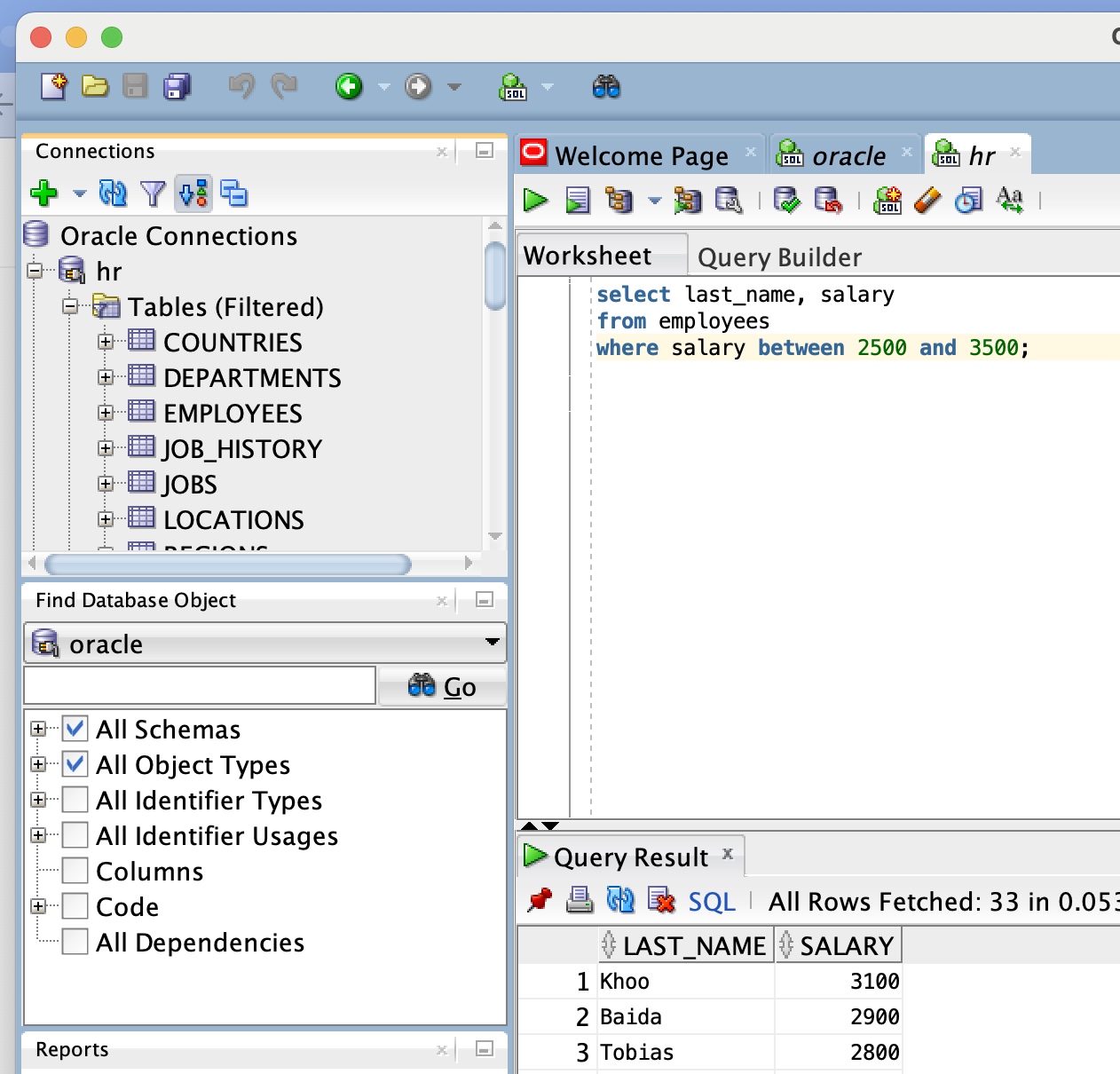
Task: Go forward with the gray arrow
Action: pos(418,86)
